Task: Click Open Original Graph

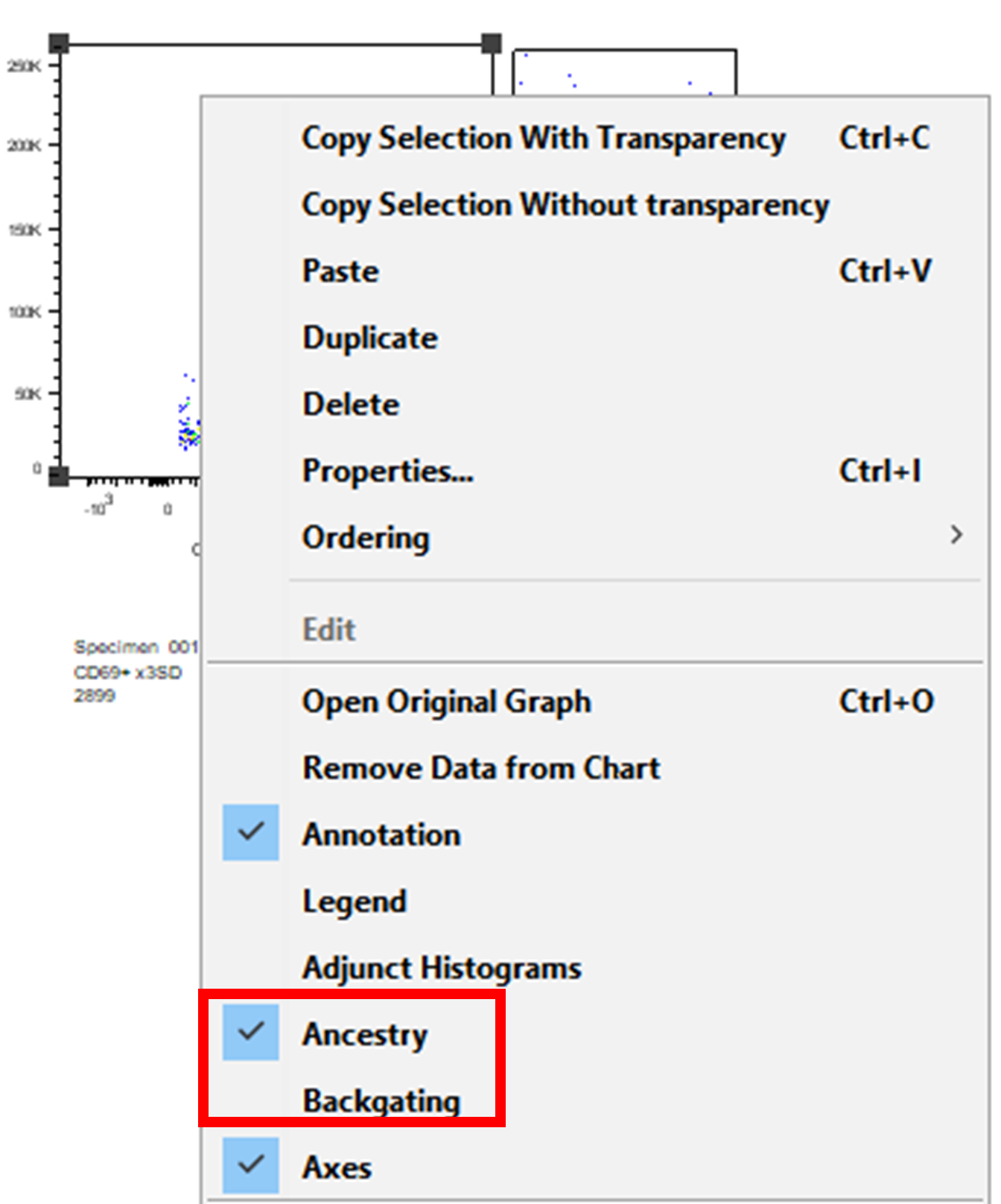Action: [x=446, y=702]
